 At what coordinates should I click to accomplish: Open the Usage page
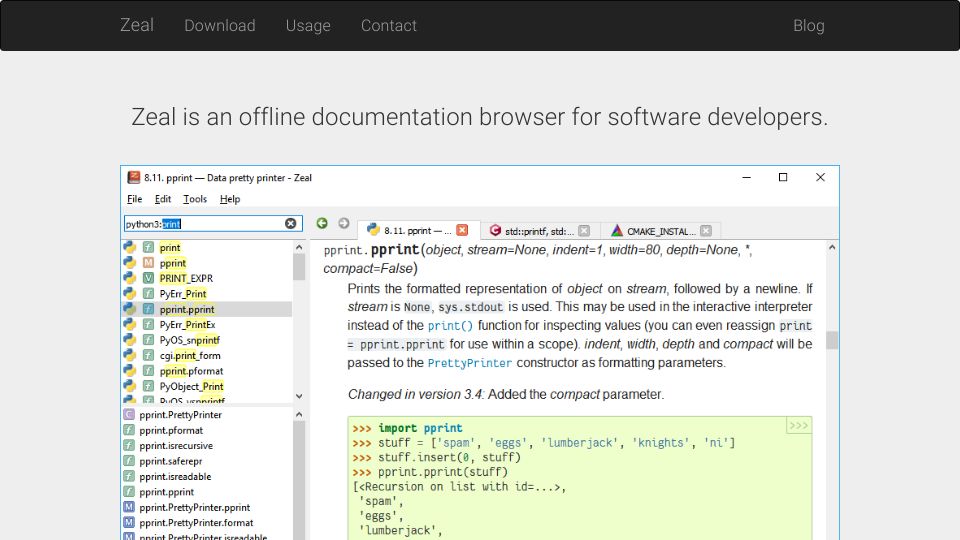tap(308, 26)
